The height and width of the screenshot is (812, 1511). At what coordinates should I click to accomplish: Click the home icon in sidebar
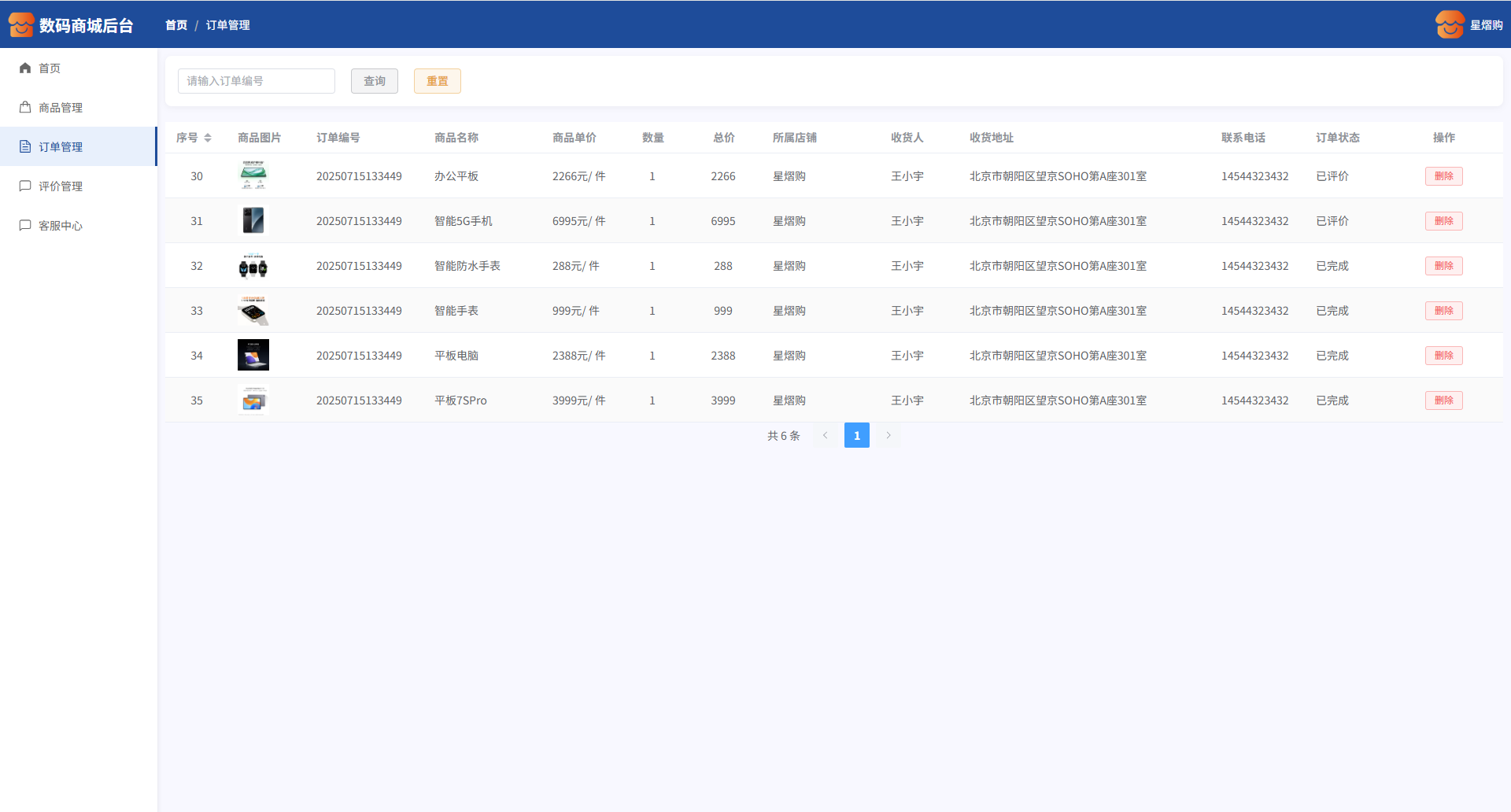click(25, 68)
